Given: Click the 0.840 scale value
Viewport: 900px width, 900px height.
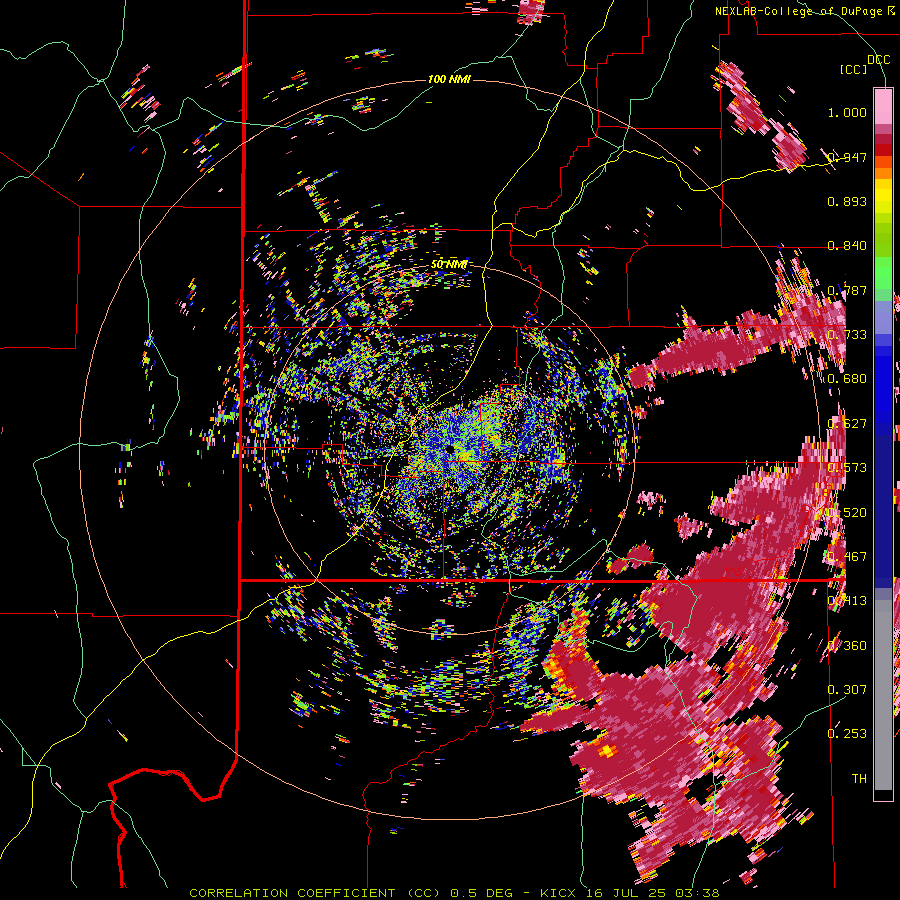Looking at the screenshot, I should tap(847, 246).
